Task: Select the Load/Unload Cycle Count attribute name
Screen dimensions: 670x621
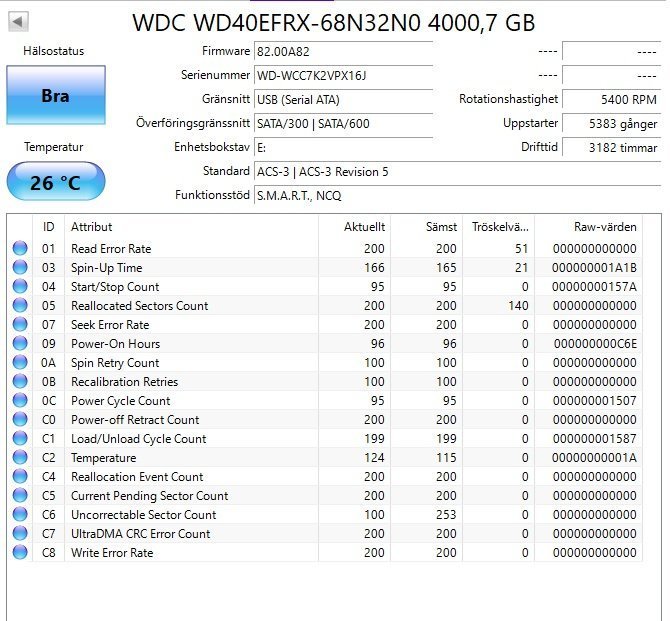Action: tap(138, 439)
